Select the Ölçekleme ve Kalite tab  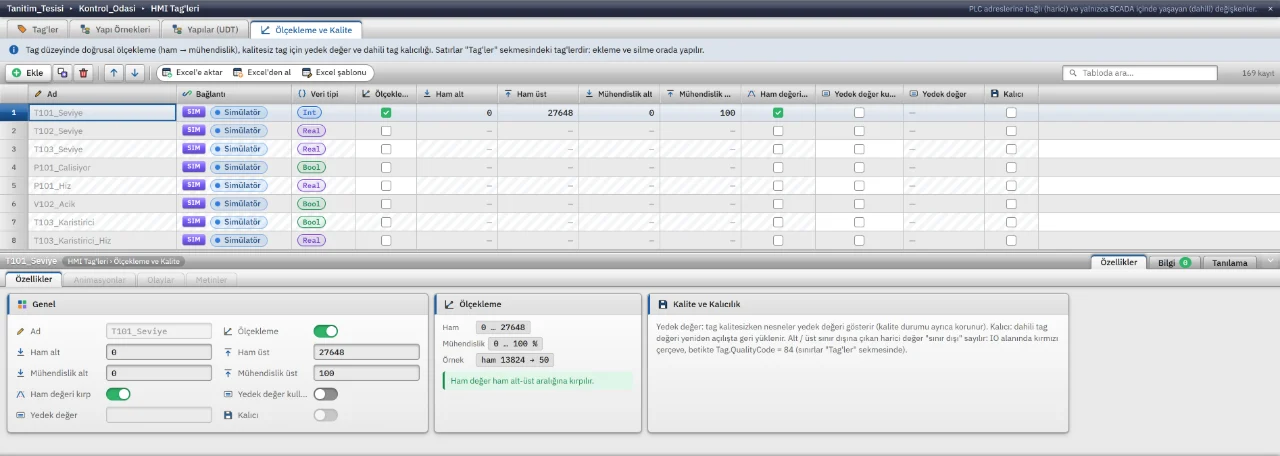306,30
